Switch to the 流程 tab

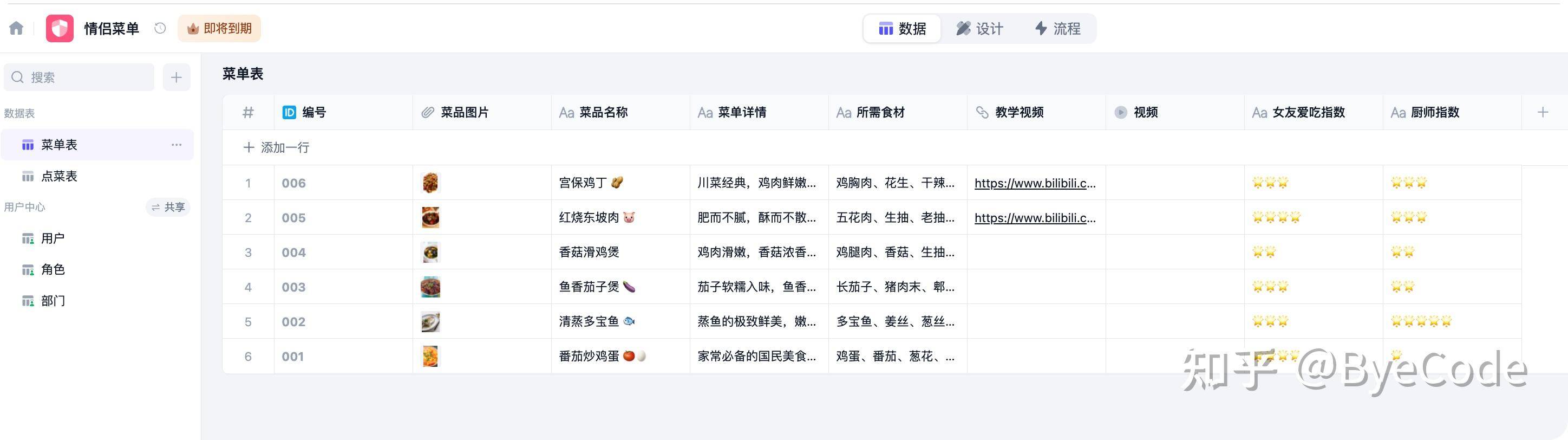tap(1058, 29)
